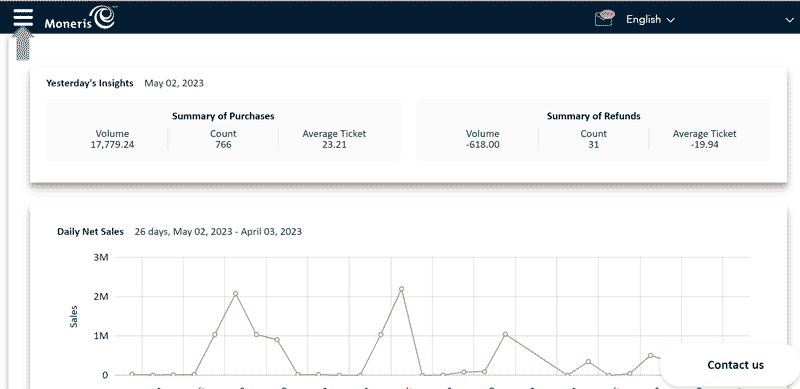The width and height of the screenshot is (800, 389).
Task: Click refunds count value 31
Action: (593, 145)
